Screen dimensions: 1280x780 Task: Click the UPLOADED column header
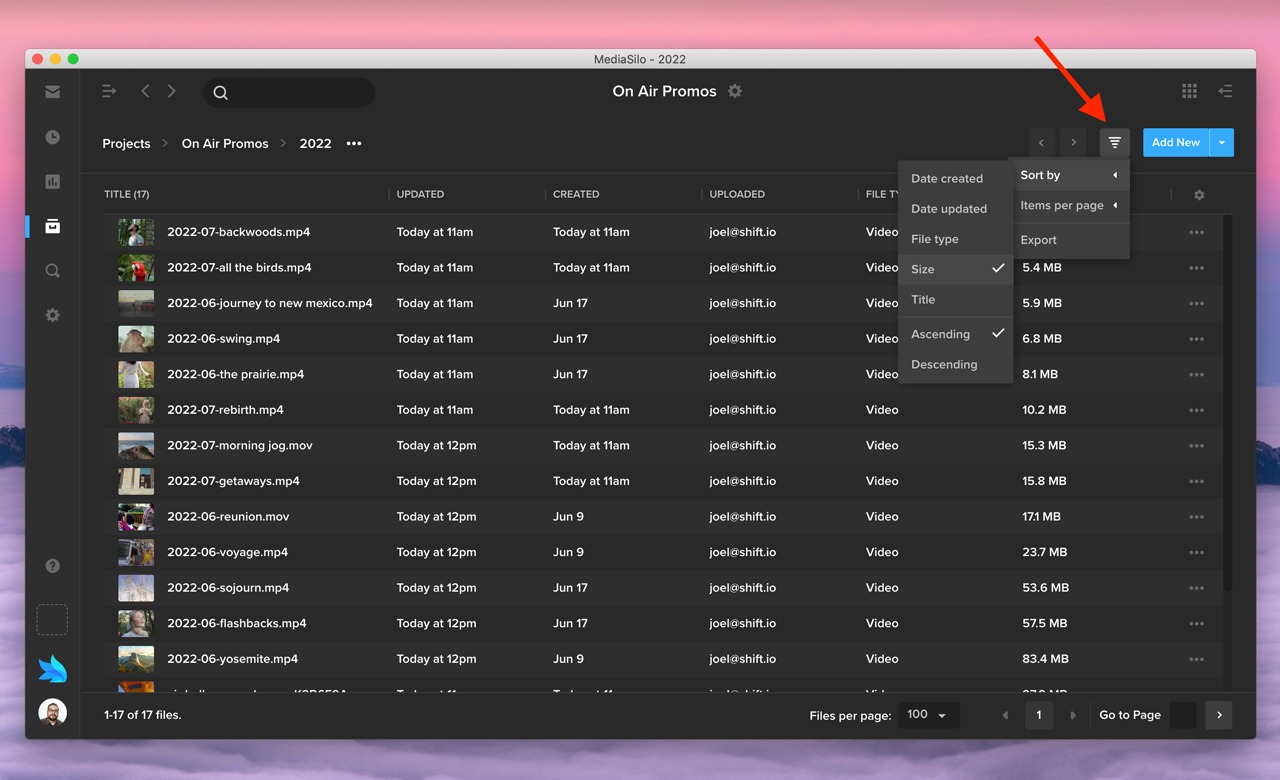point(737,194)
